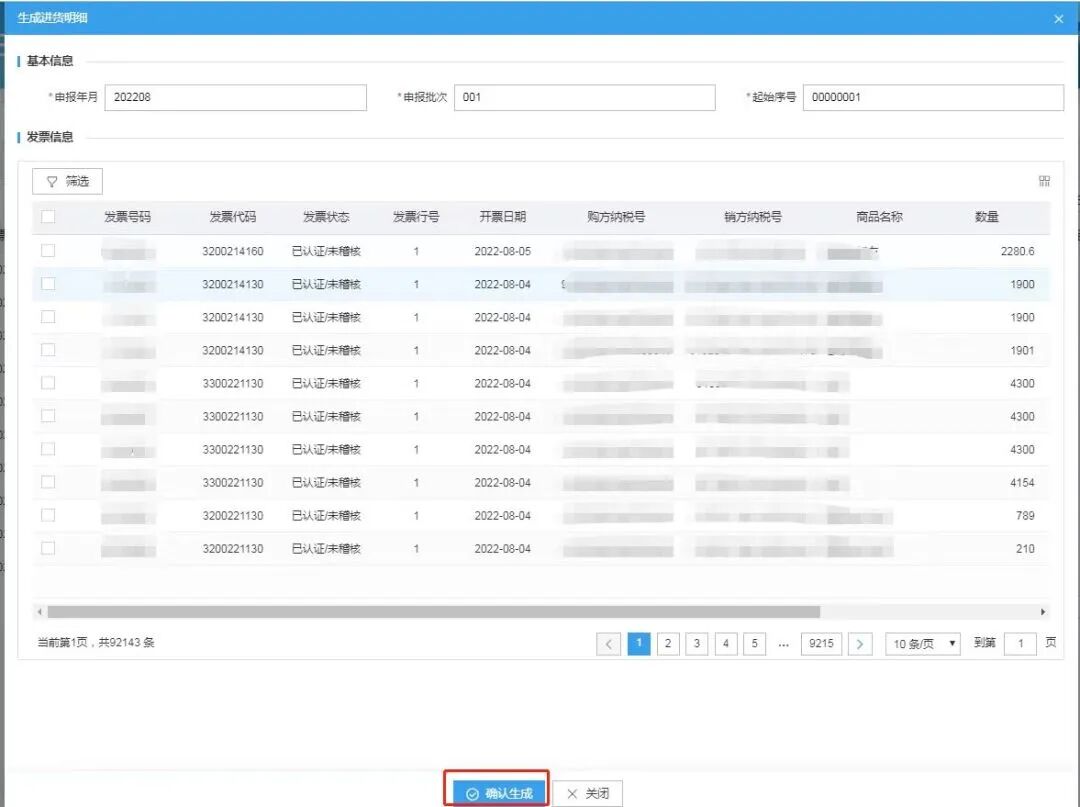Check the row with quantity 210
The image size is (1080, 807).
point(48,548)
